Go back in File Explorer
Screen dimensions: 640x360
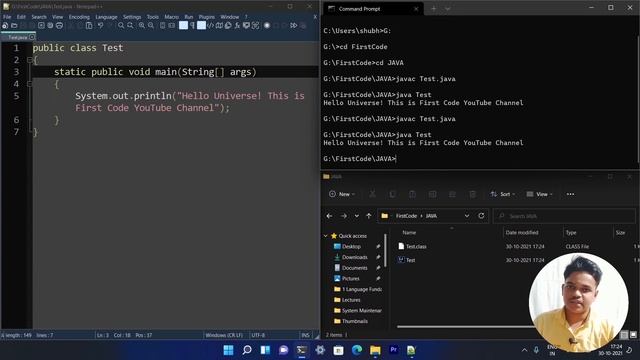pyautogui.click(x=329, y=216)
